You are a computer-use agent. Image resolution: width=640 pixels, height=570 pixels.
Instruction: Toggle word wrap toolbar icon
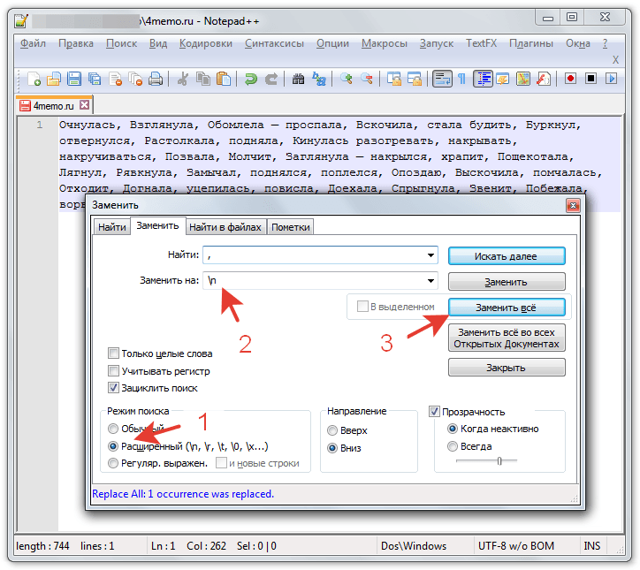click(x=442, y=78)
